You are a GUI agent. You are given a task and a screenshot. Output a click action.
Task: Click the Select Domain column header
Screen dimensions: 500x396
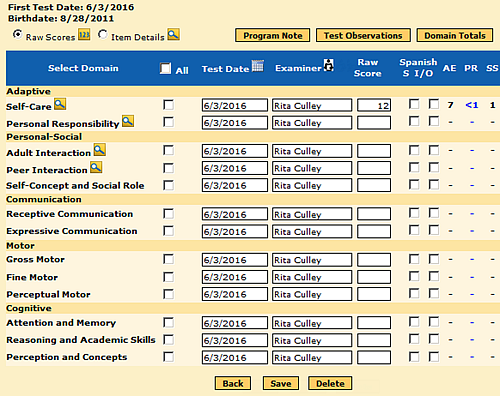pos(83,68)
